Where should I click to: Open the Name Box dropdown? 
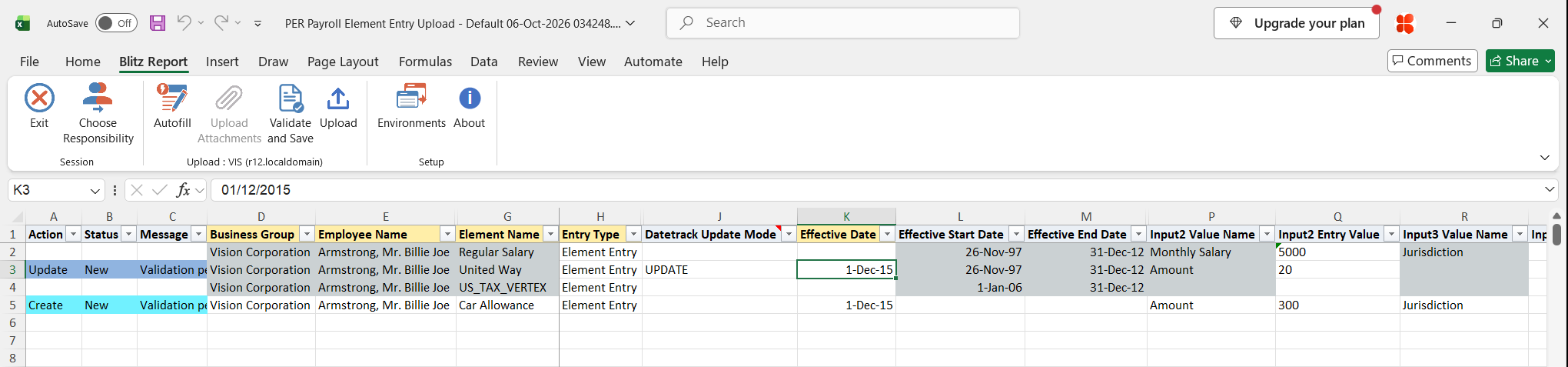point(95,190)
